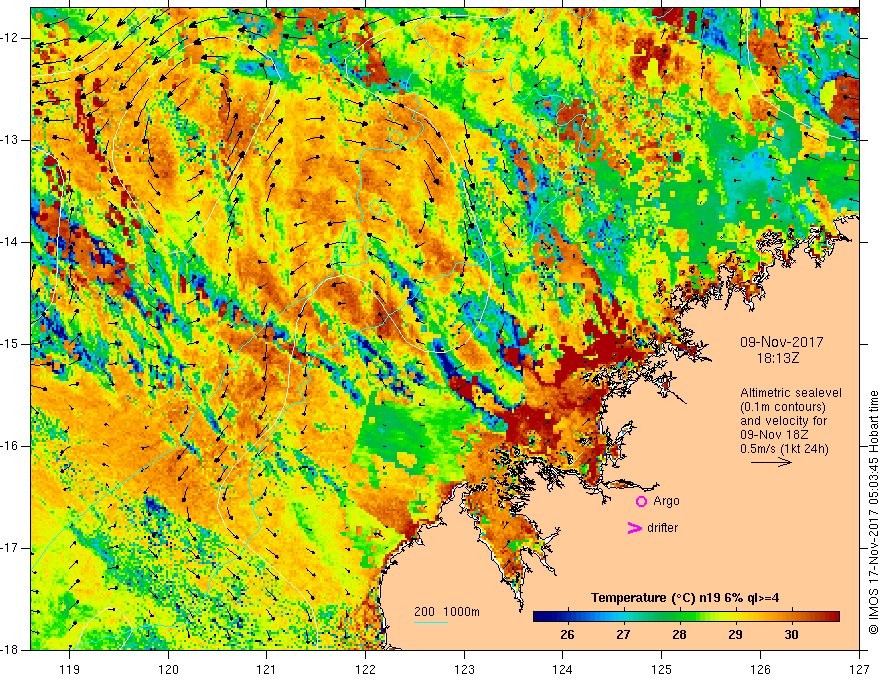Click the magenta Argo circle legend symbol
Image resolution: width=880 pixels, height=680 pixels.
click(641, 502)
